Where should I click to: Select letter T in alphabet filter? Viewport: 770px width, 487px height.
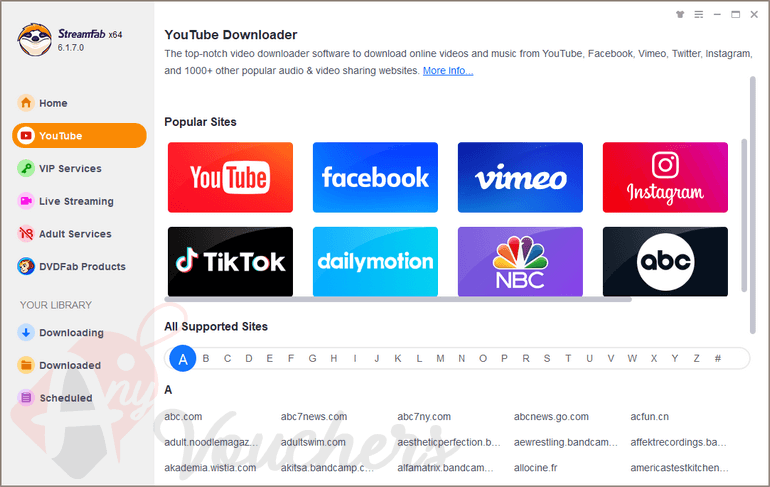coord(568,358)
